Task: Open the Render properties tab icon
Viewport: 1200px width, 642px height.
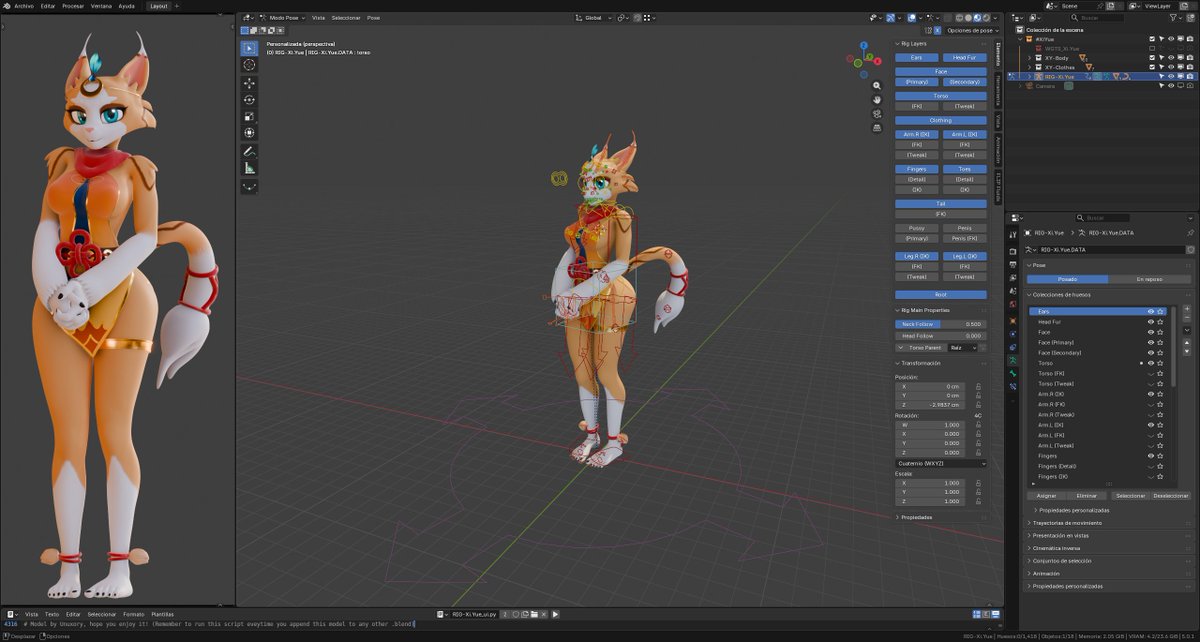Action: (x=1013, y=251)
